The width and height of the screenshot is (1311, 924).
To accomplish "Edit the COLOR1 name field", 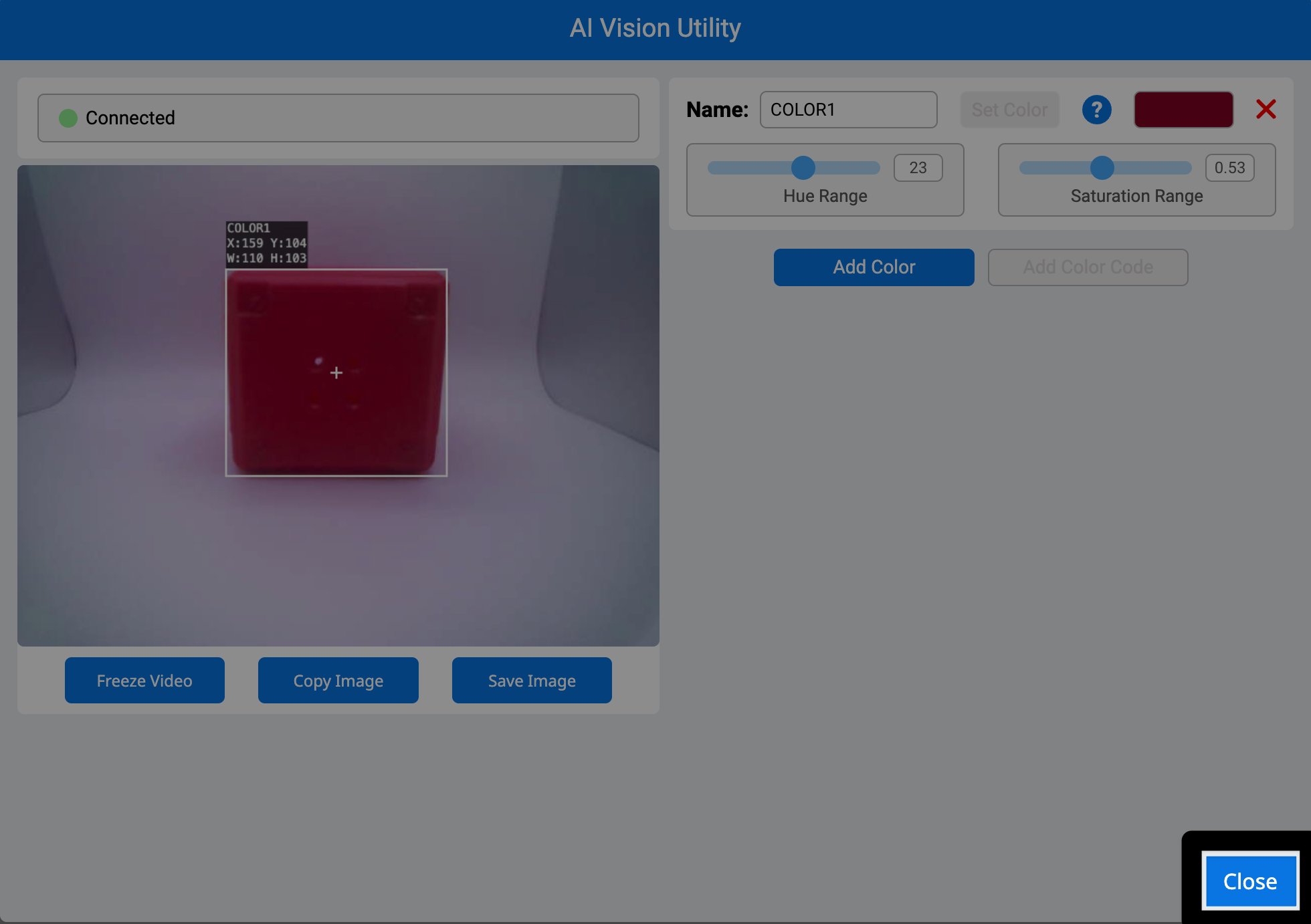I will coord(848,109).
